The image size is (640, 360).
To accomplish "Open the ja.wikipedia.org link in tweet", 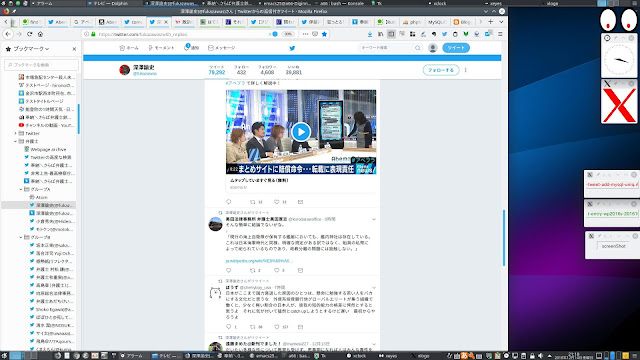I will pyautogui.click(x=259, y=260).
